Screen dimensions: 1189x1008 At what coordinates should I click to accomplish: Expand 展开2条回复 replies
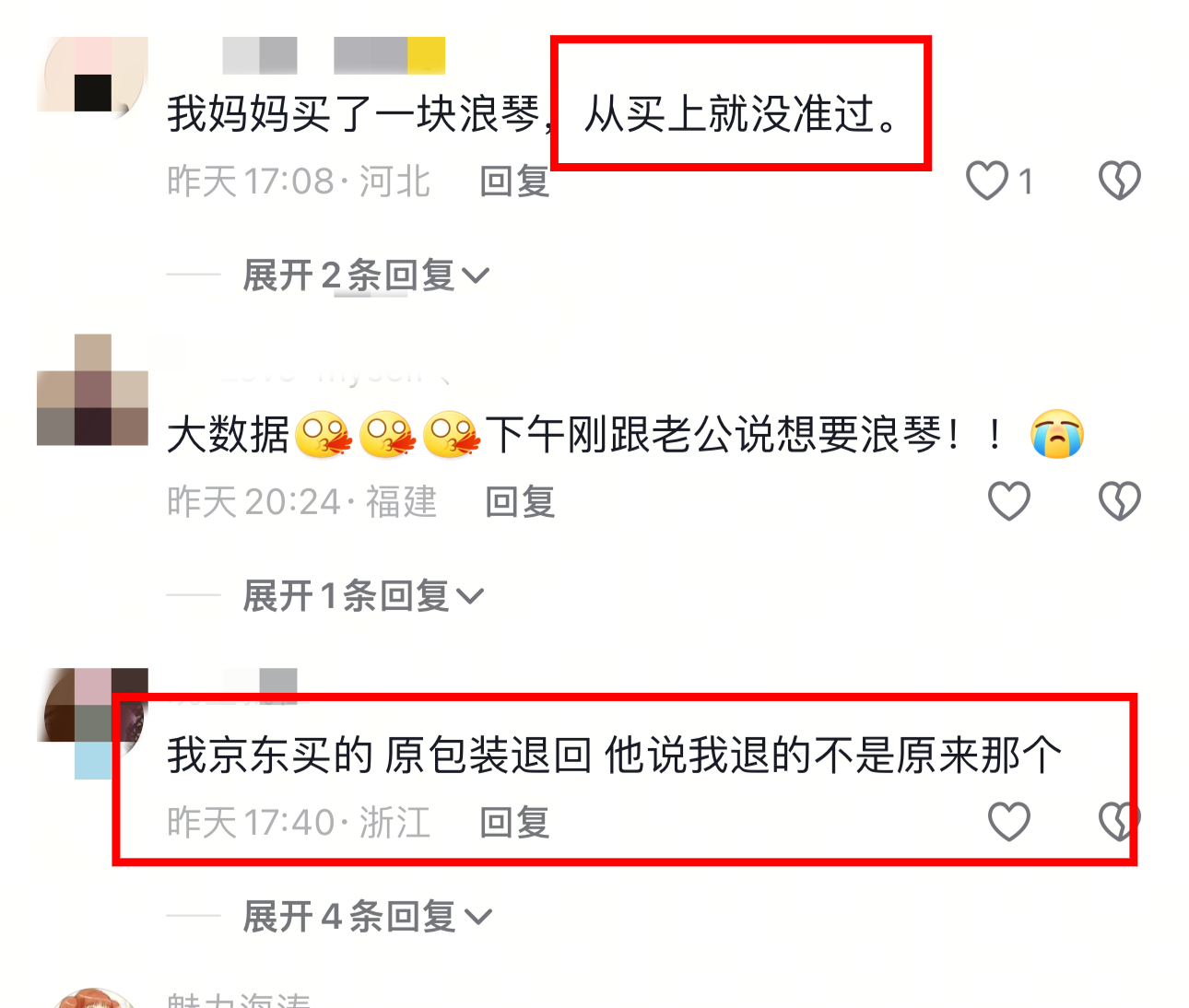click(x=366, y=275)
